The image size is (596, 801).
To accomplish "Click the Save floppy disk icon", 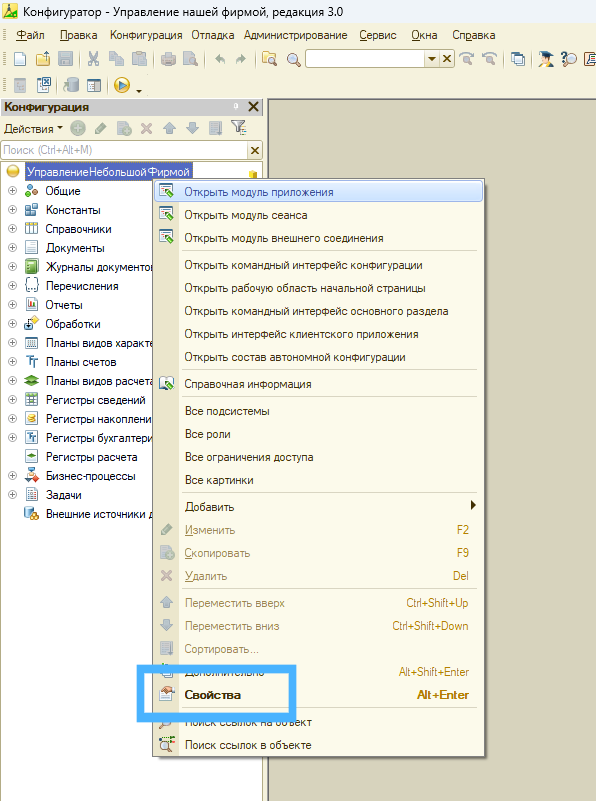I will click(65, 59).
